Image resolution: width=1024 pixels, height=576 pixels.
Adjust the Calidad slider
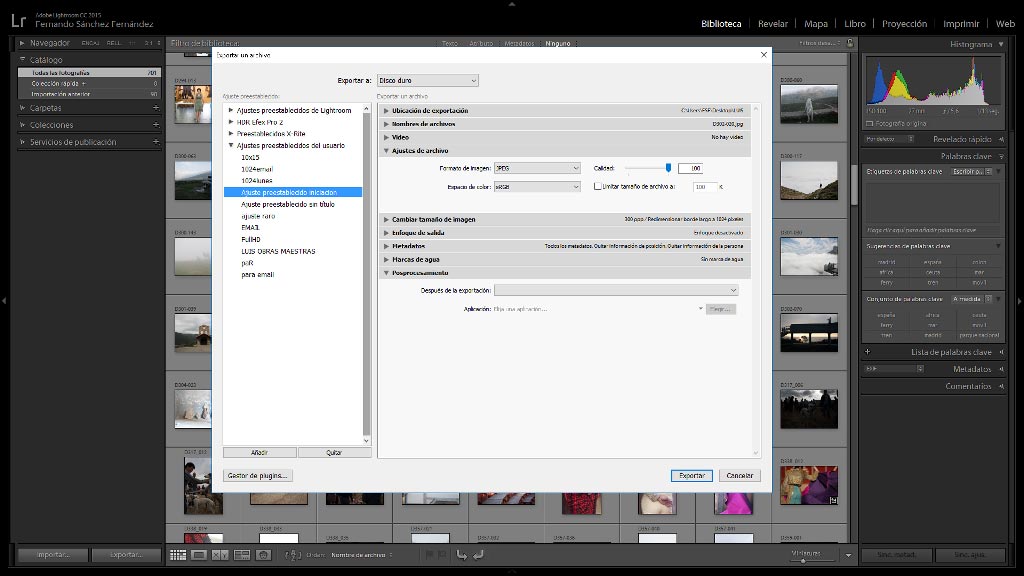pyautogui.click(x=668, y=168)
